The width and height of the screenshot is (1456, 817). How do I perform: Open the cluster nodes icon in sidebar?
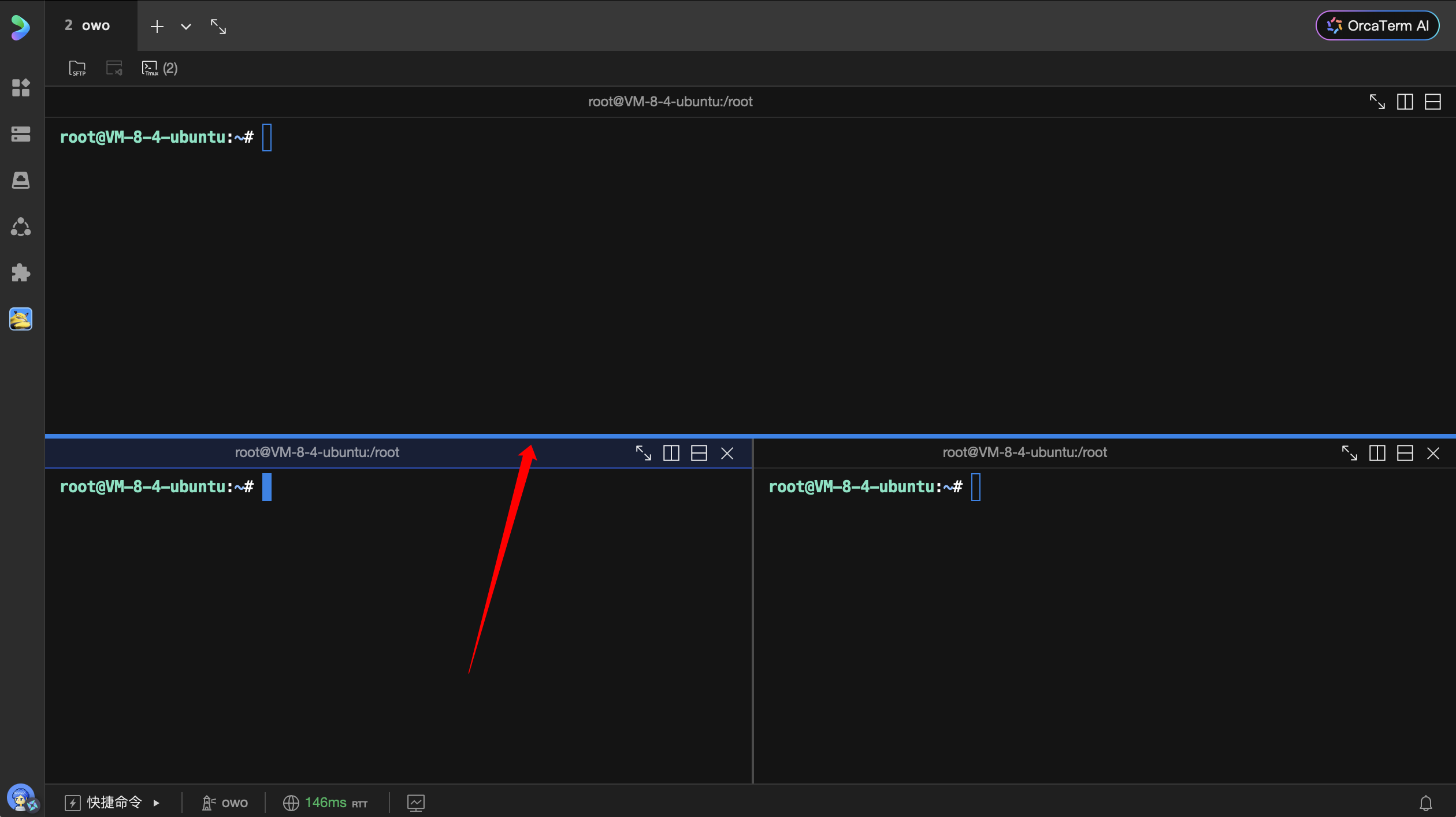pos(21,226)
